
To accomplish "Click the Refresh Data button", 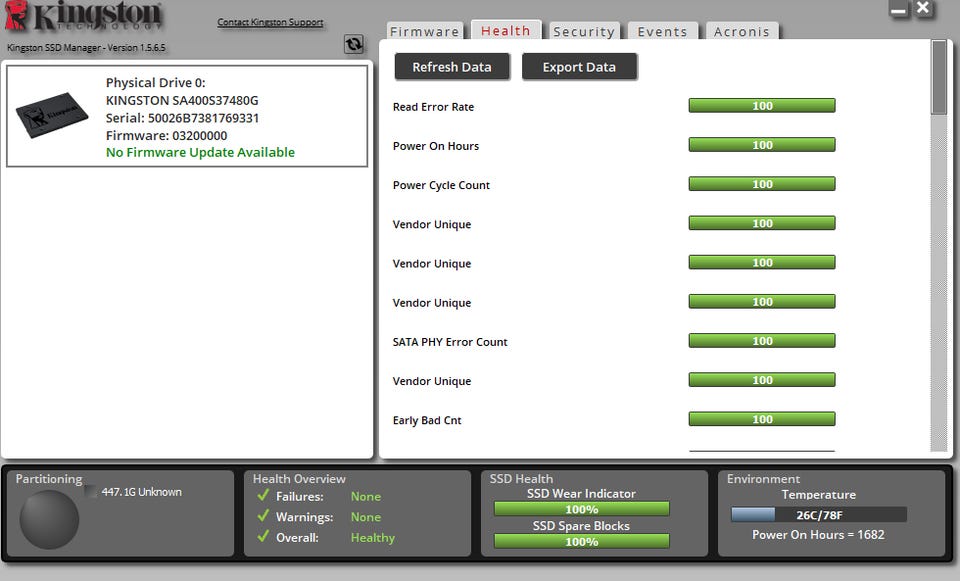I will [x=452, y=67].
